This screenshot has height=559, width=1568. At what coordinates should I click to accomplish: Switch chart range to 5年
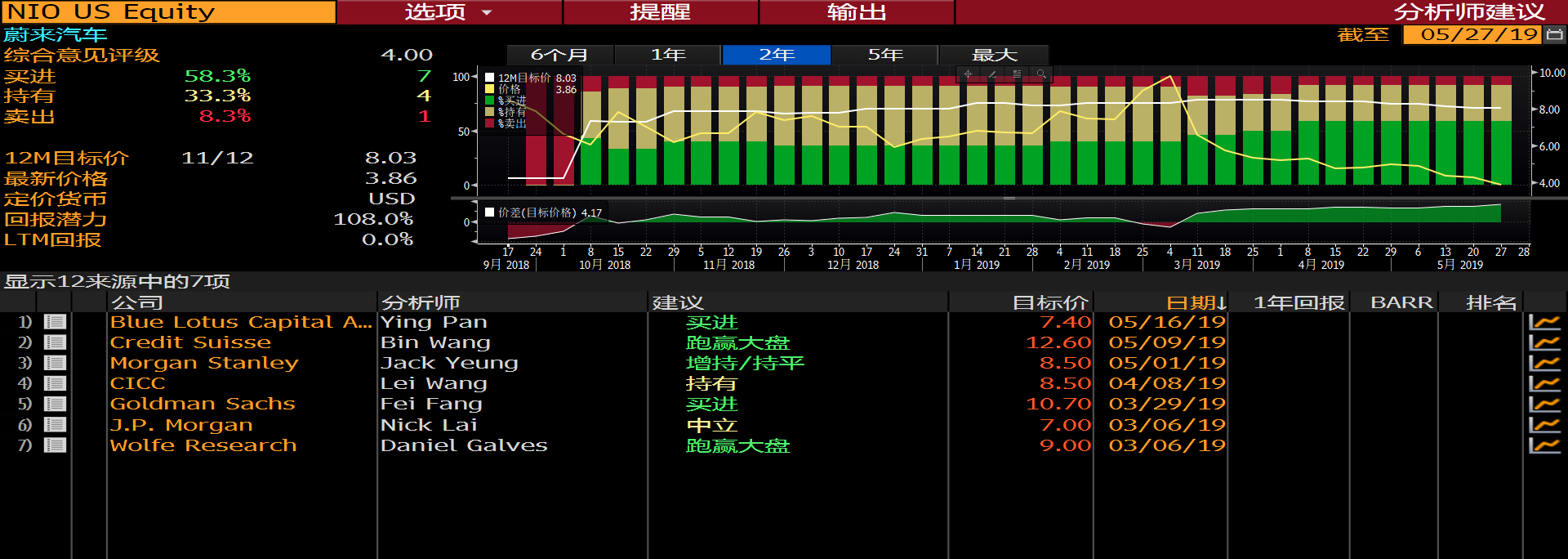coord(885,55)
